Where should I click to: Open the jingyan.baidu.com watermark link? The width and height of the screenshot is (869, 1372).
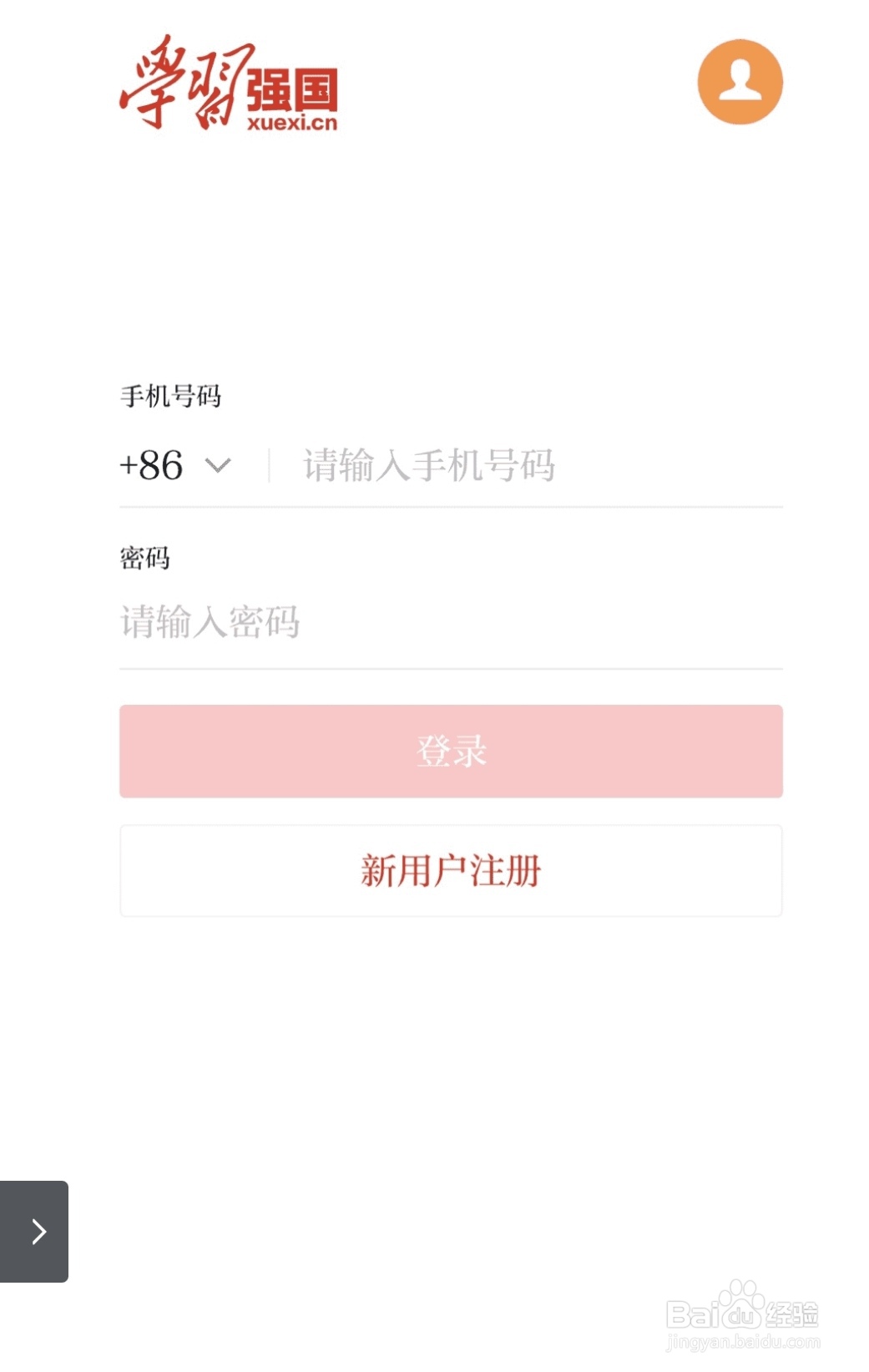(x=743, y=1343)
